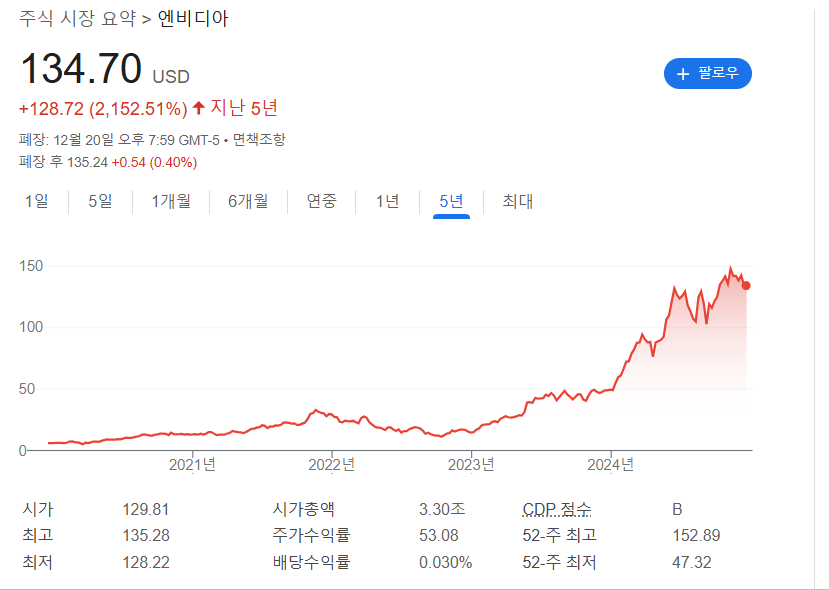Click the USD currency label
This screenshot has width=829, height=590.
171,77
